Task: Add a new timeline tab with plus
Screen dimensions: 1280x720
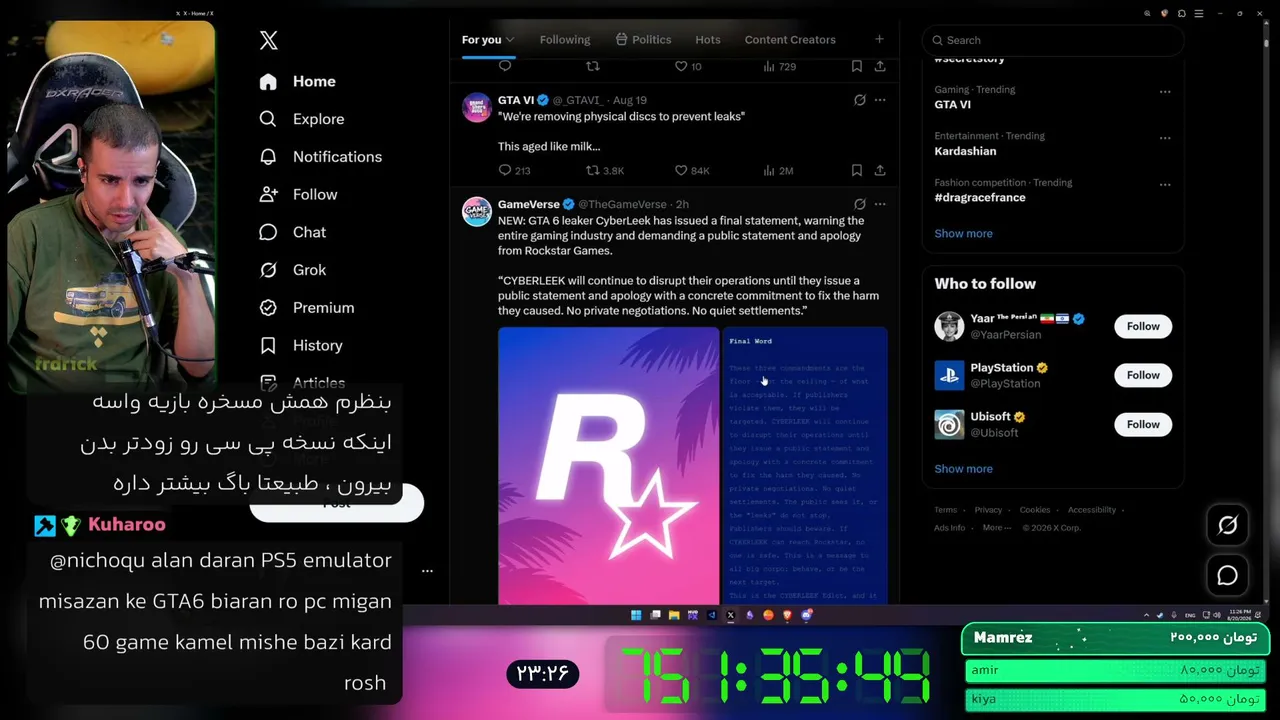Action: click(879, 39)
